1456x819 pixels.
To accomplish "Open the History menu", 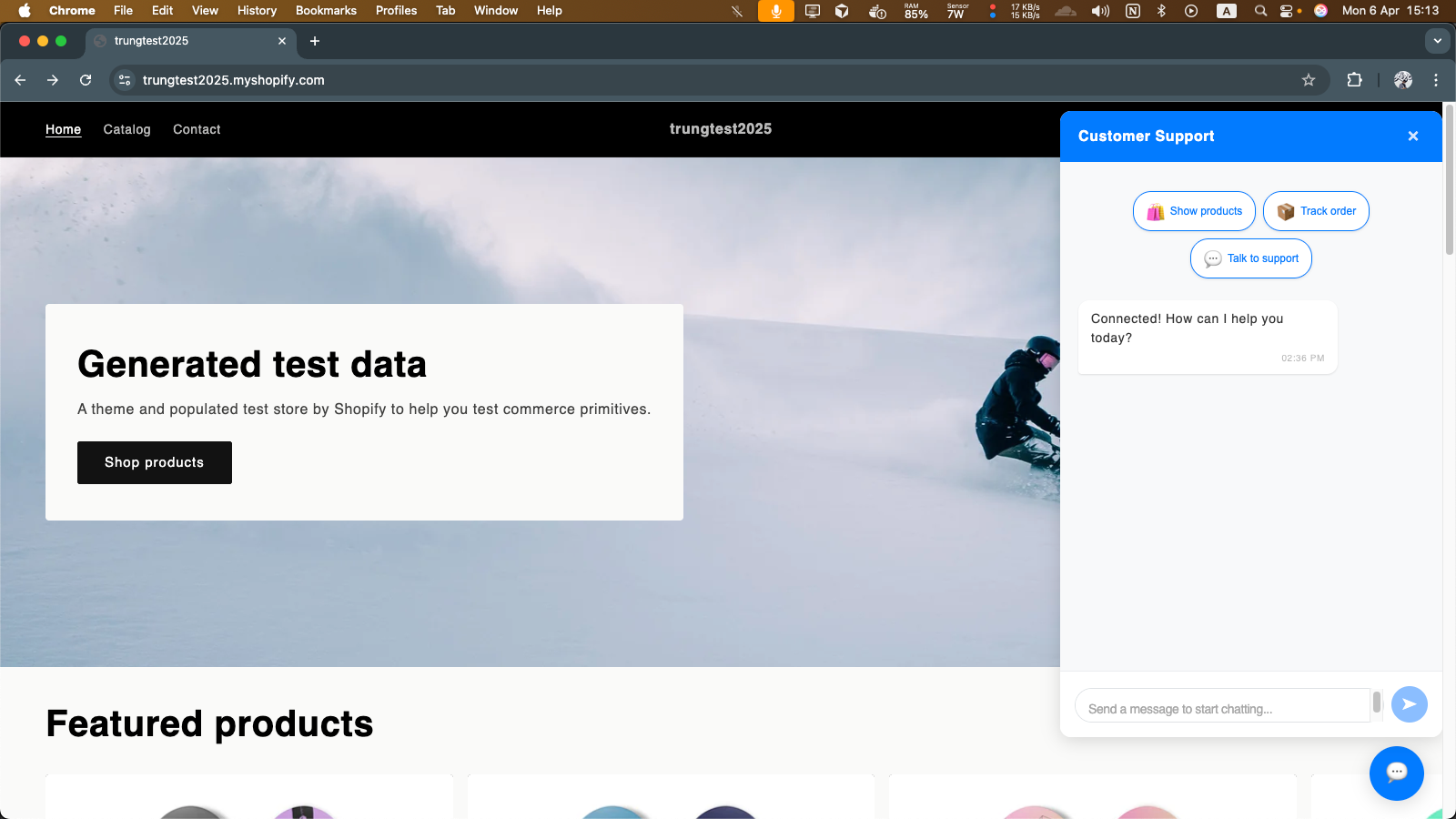I will coord(257,11).
